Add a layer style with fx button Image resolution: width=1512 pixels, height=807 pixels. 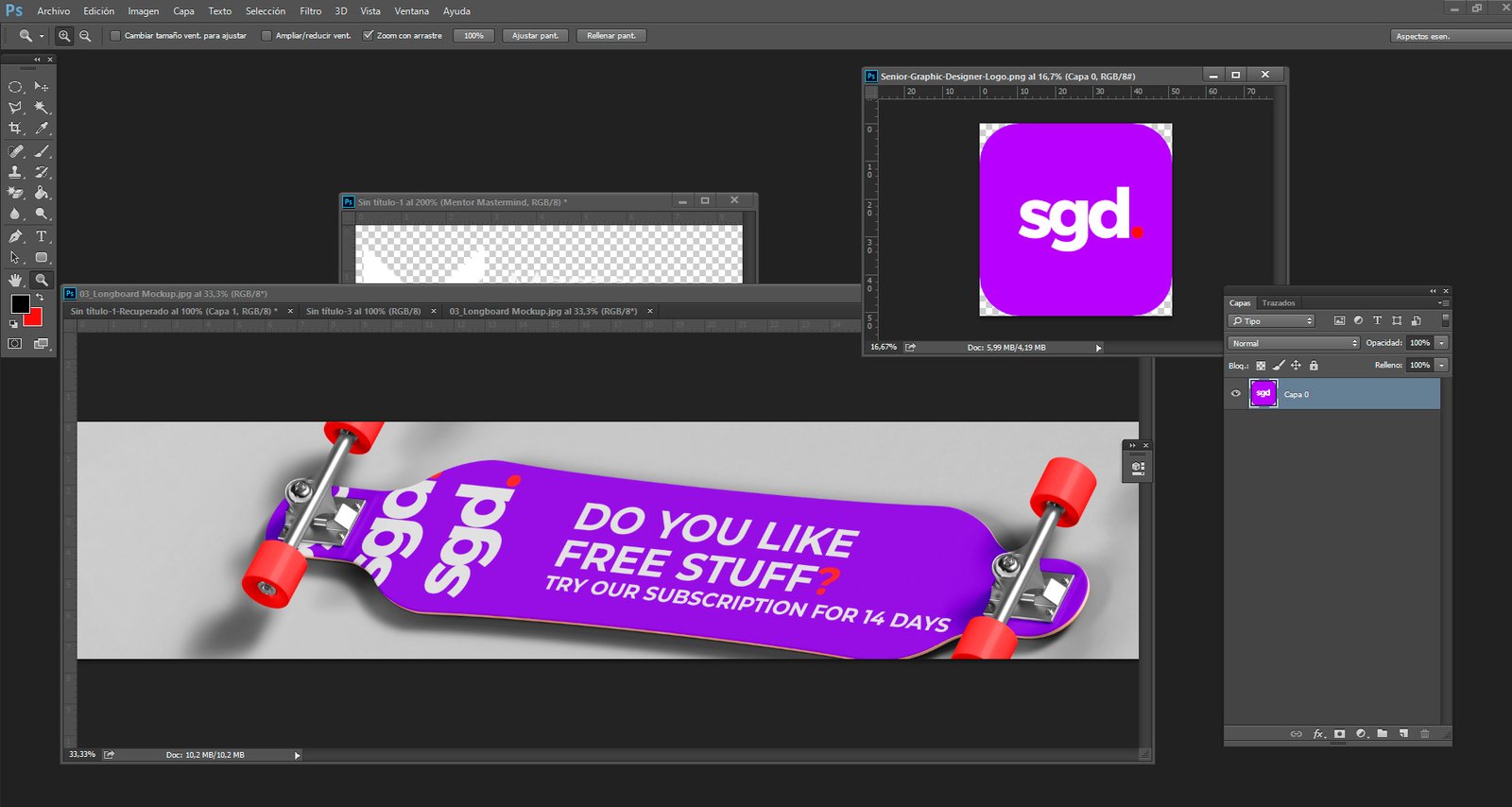1318,733
